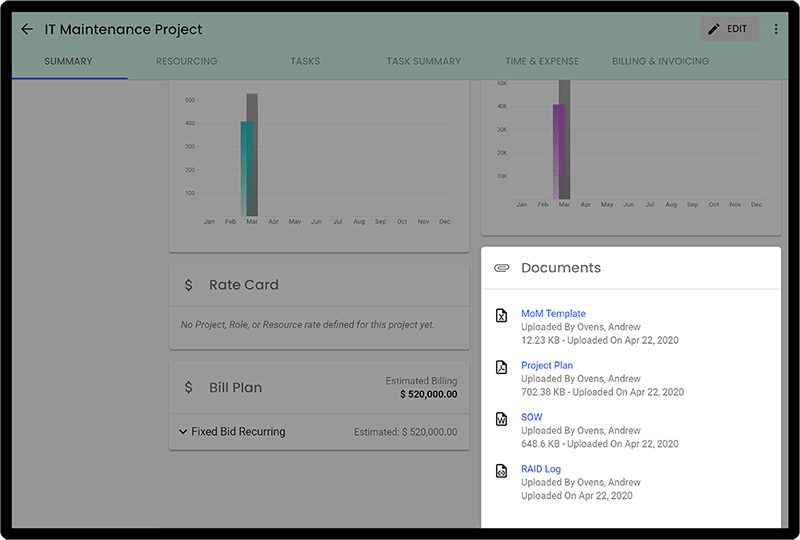
Task: Click the IT Maintenance Project title
Action: [123, 30]
